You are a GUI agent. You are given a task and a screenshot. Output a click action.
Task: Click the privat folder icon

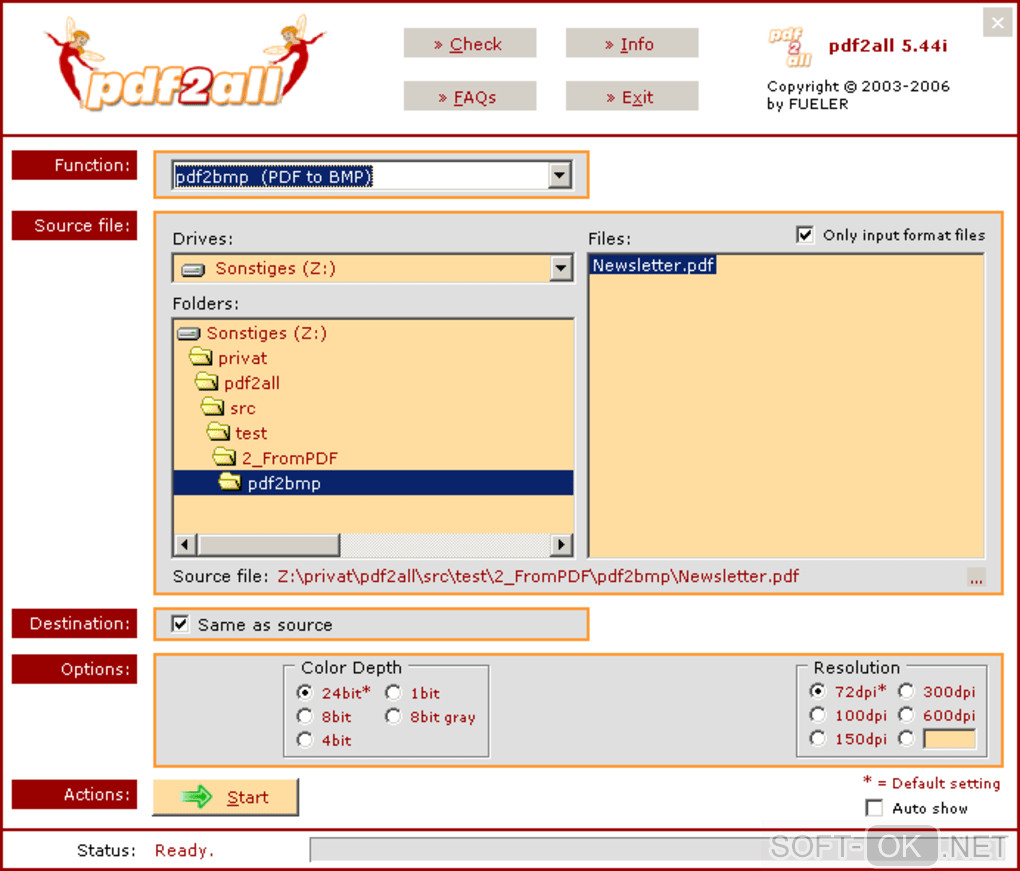click(200, 356)
